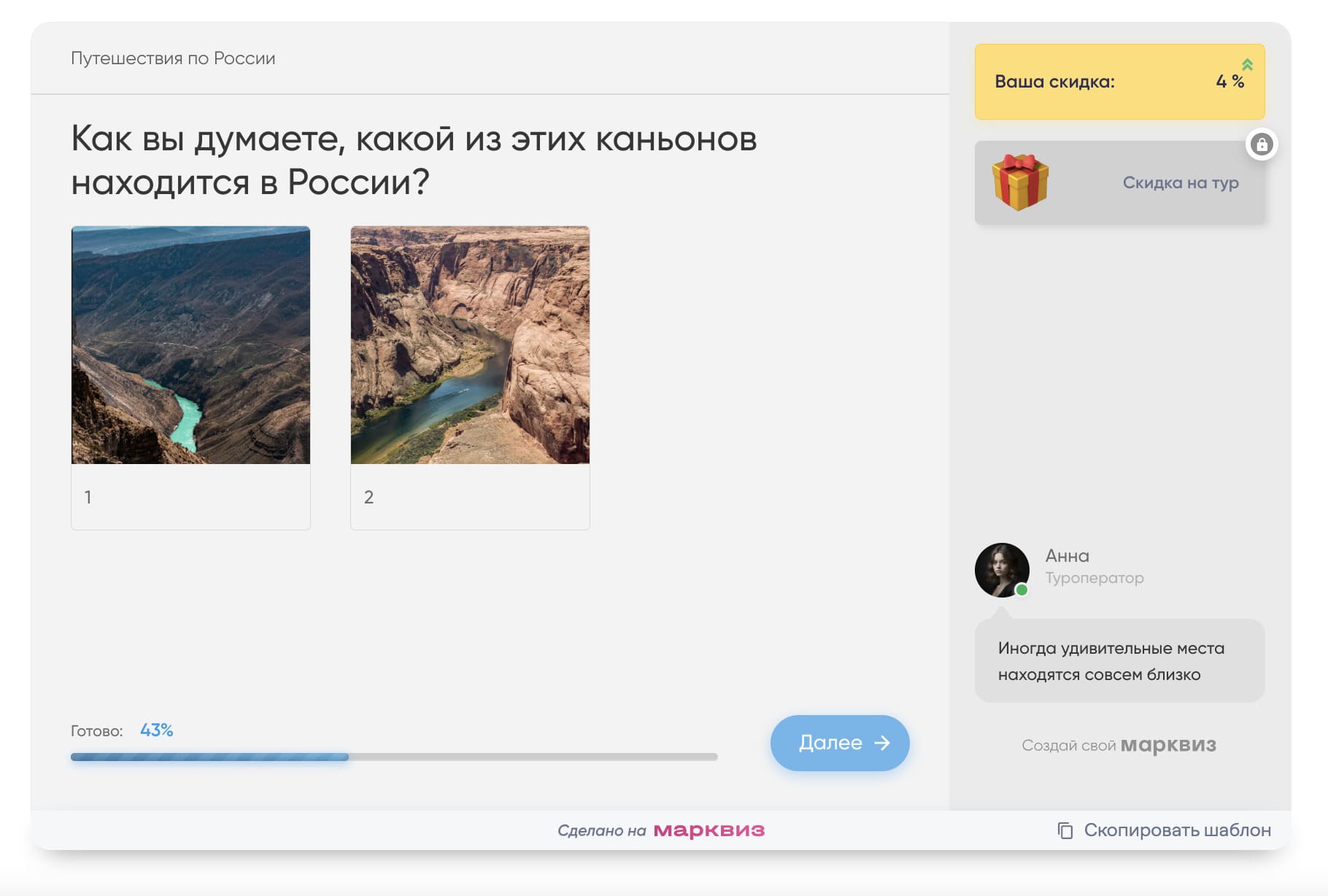The width and height of the screenshot is (1328, 896).
Task: Click the green online status dot on avatar
Action: coord(1022,591)
